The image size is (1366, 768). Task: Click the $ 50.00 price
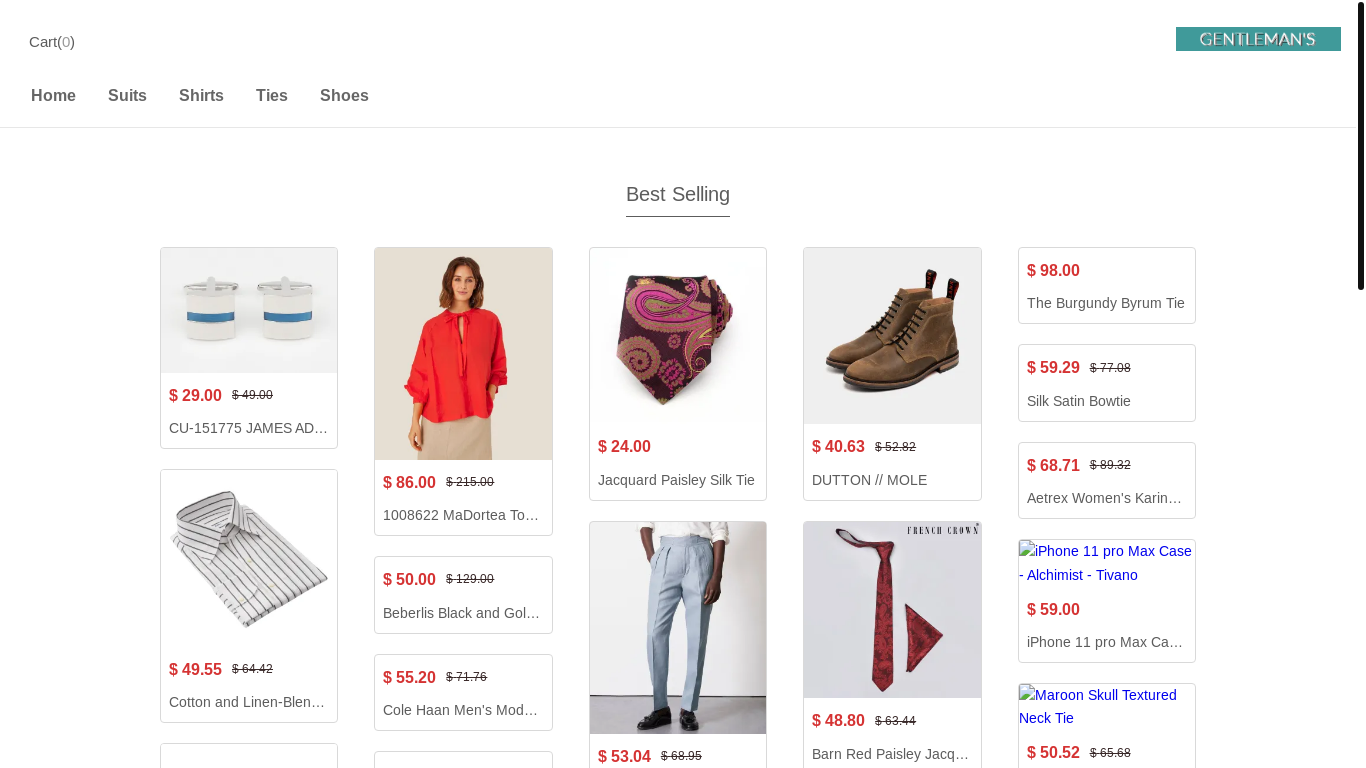[409, 580]
